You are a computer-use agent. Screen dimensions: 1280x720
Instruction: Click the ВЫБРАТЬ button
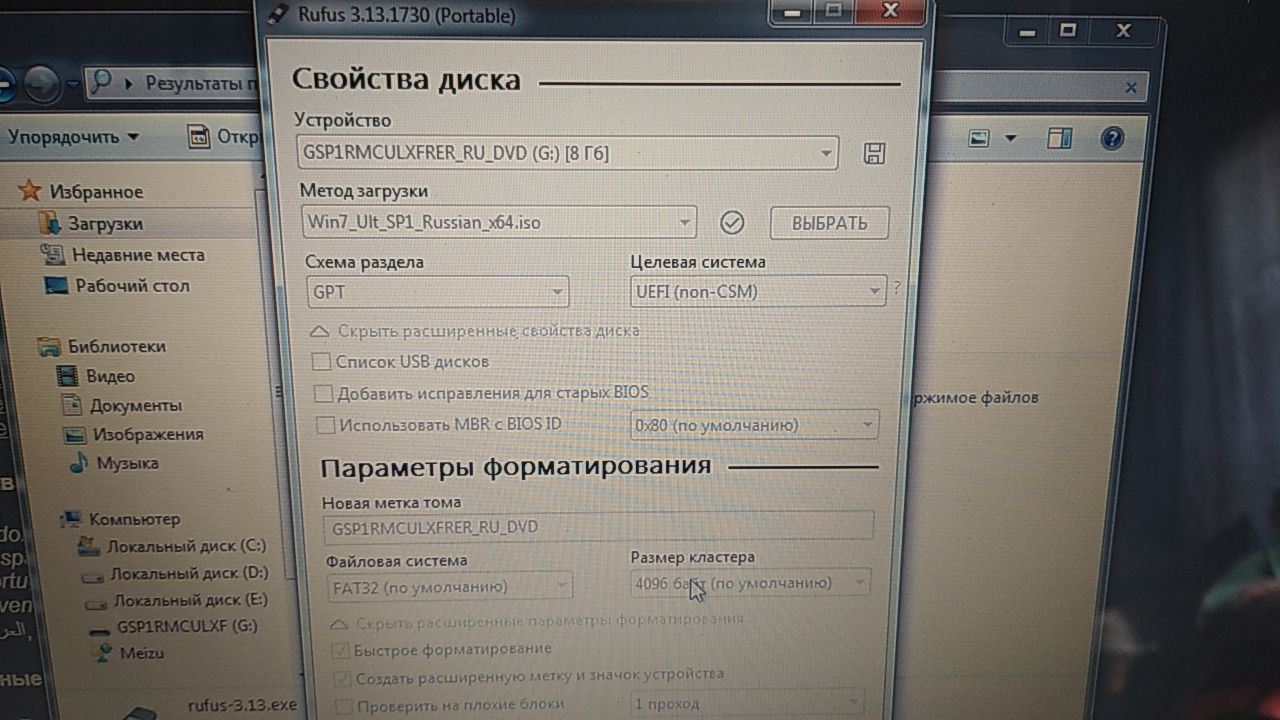(829, 223)
